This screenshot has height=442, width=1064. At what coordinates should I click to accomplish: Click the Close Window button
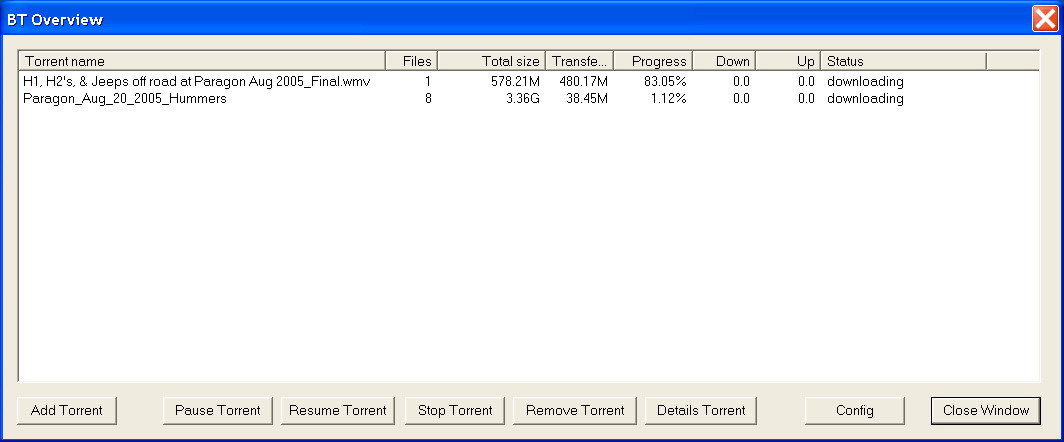pos(985,411)
